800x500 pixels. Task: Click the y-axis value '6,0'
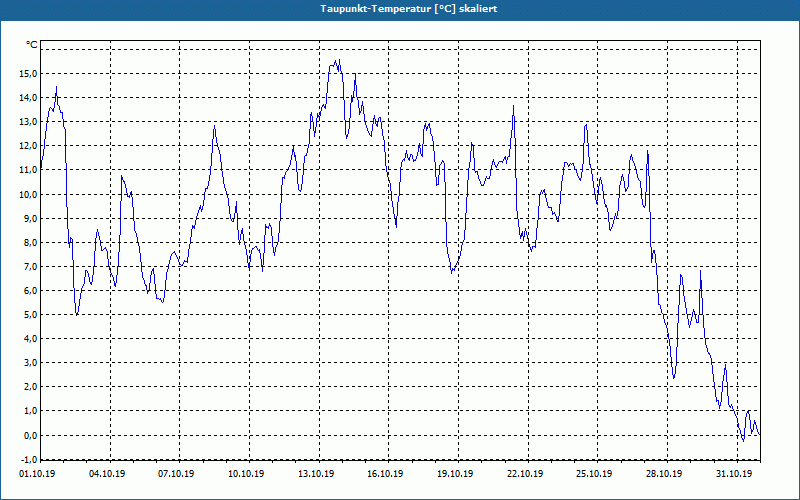[x=30, y=290]
